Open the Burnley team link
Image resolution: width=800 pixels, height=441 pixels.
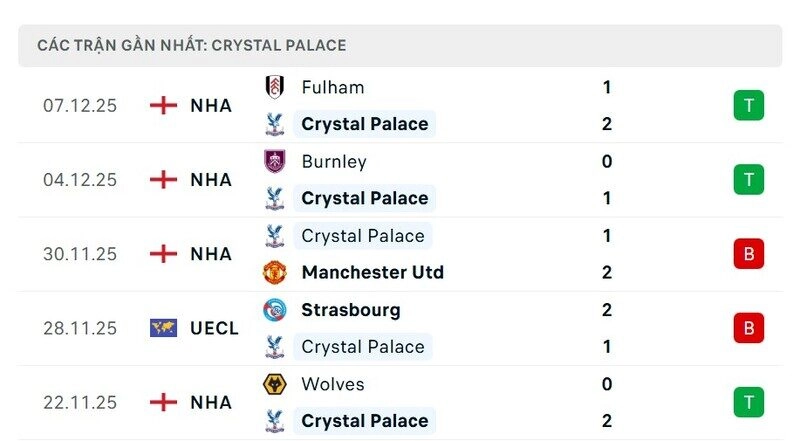[334, 161]
